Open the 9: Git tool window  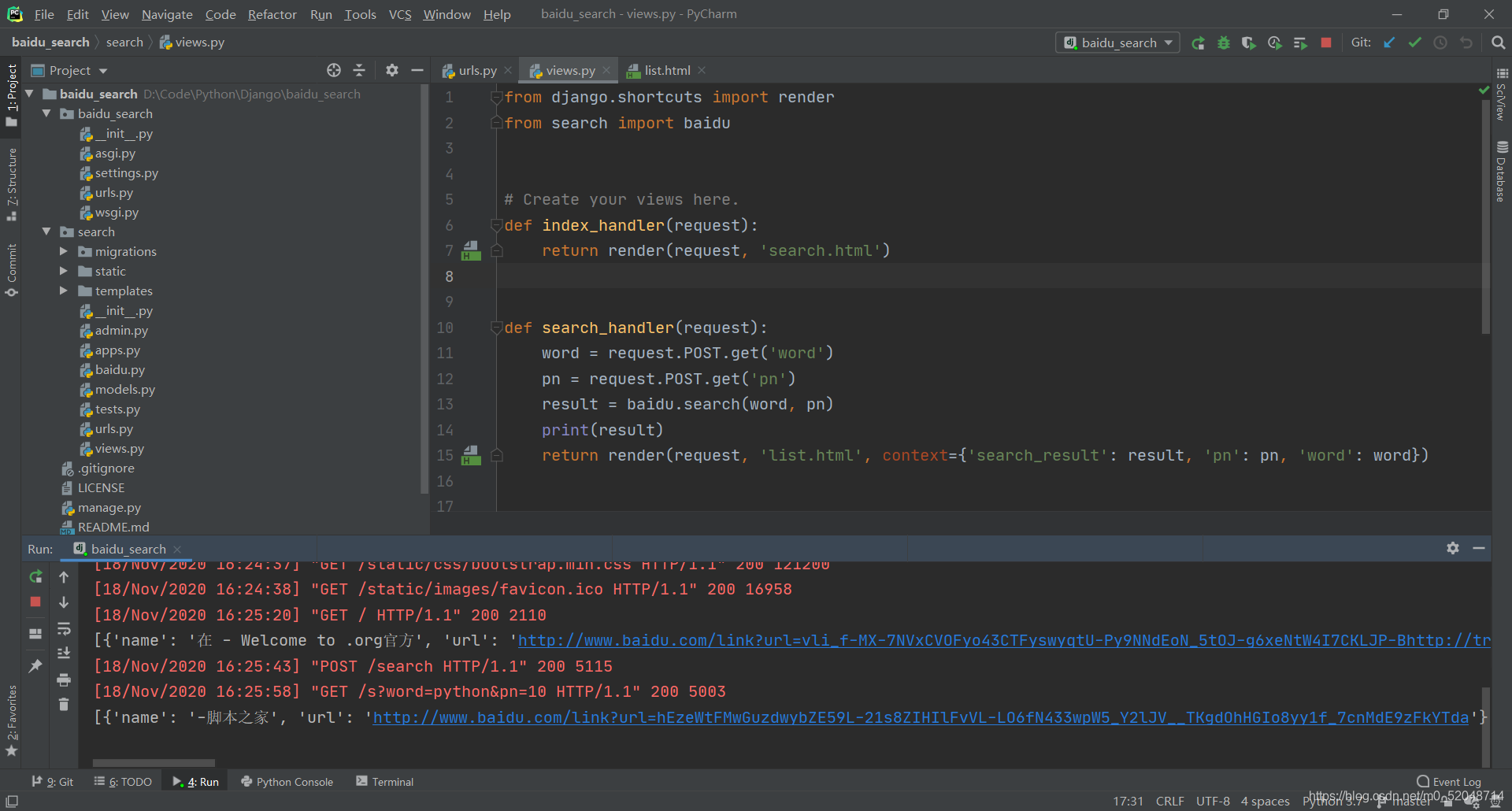(x=52, y=781)
